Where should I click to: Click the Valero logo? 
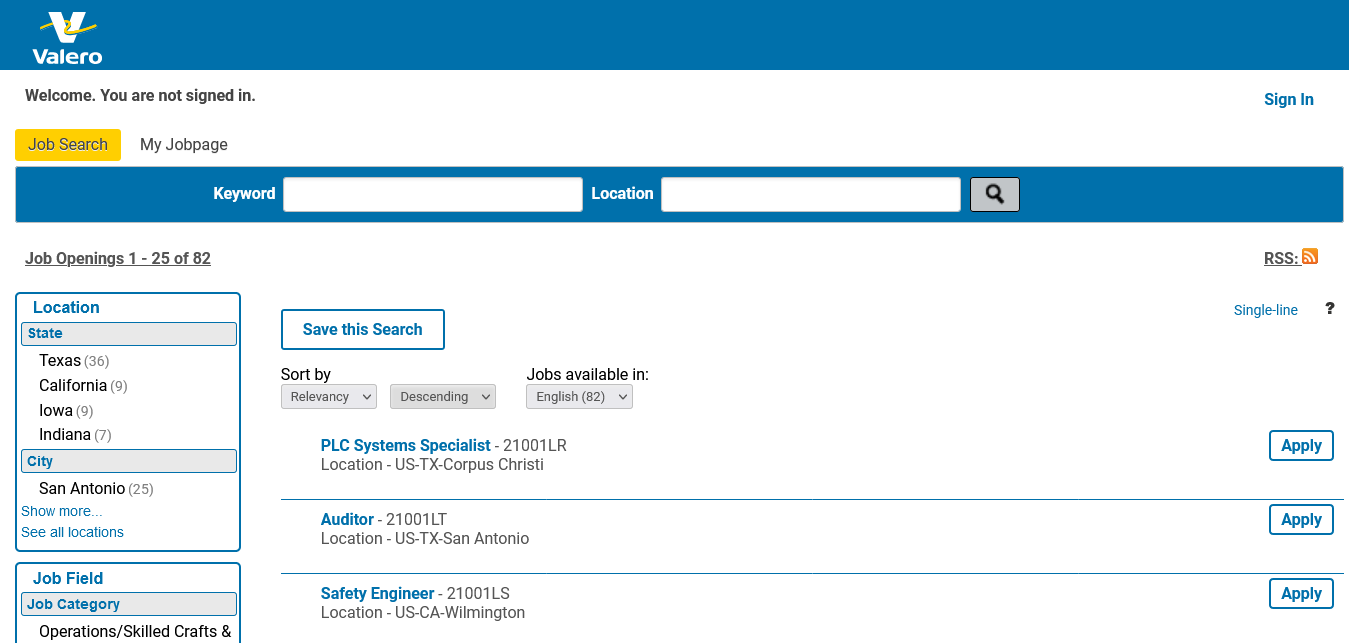[67, 38]
